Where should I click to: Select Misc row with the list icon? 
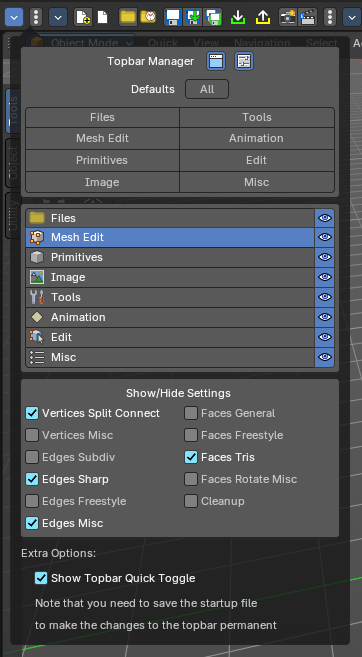(x=170, y=357)
